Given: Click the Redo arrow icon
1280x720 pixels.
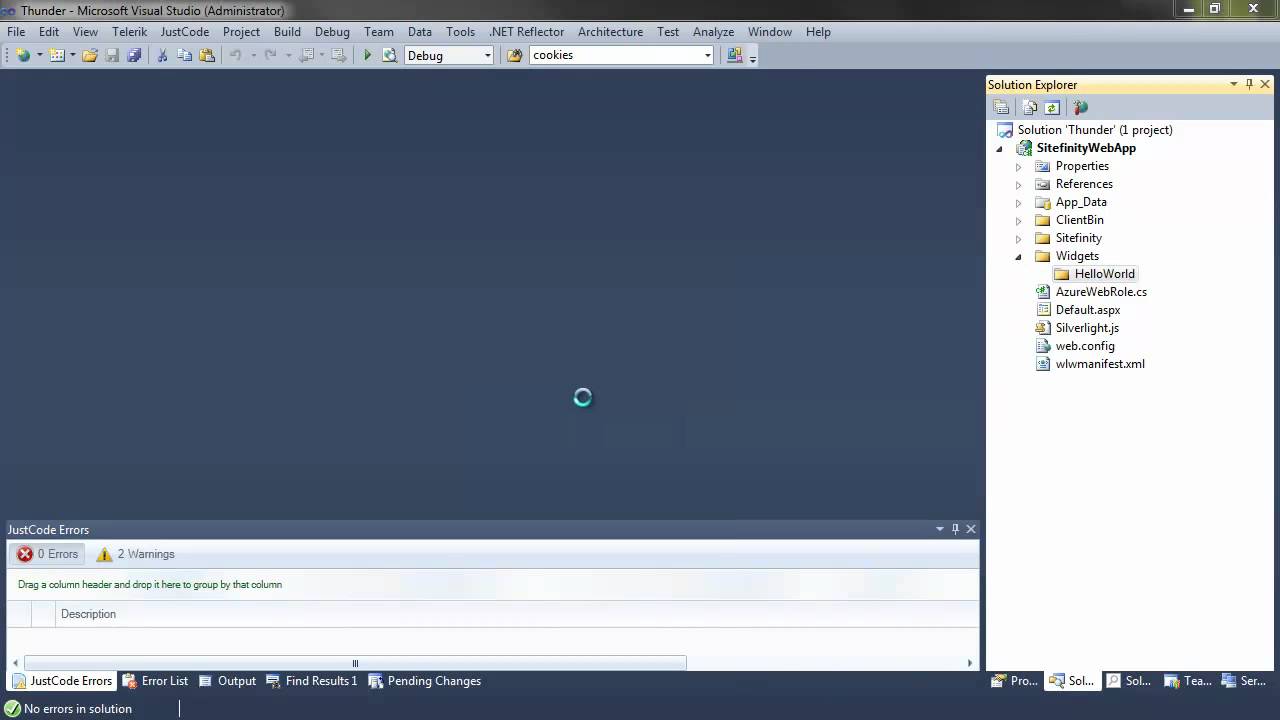Looking at the screenshot, I should click(270, 55).
